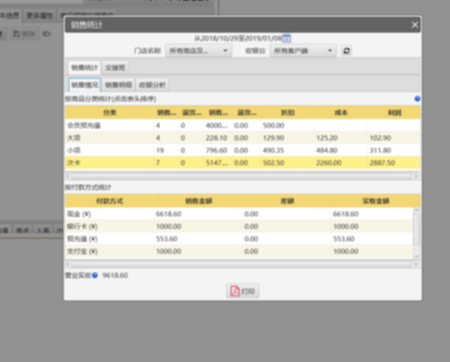This screenshot has width=450, height=362.
Task: Open the 销售明细 sub-tab
Action: [119, 85]
